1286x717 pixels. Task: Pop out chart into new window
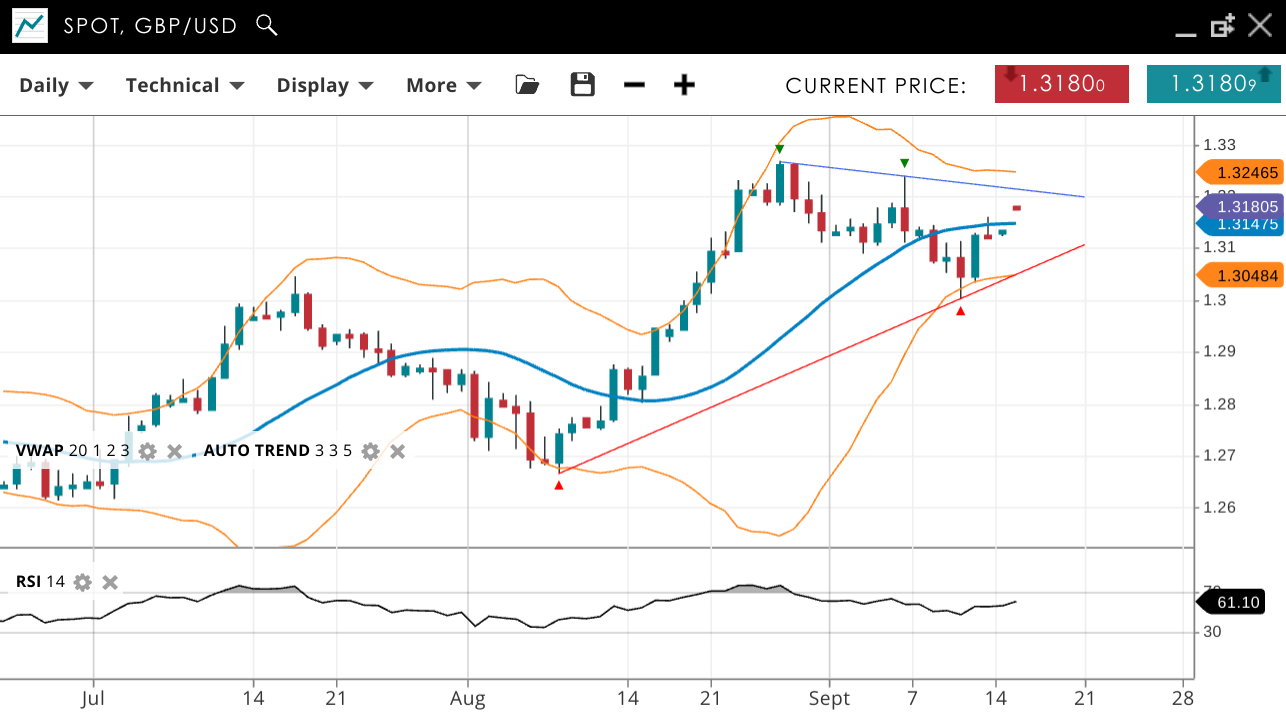click(x=1222, y=26)
